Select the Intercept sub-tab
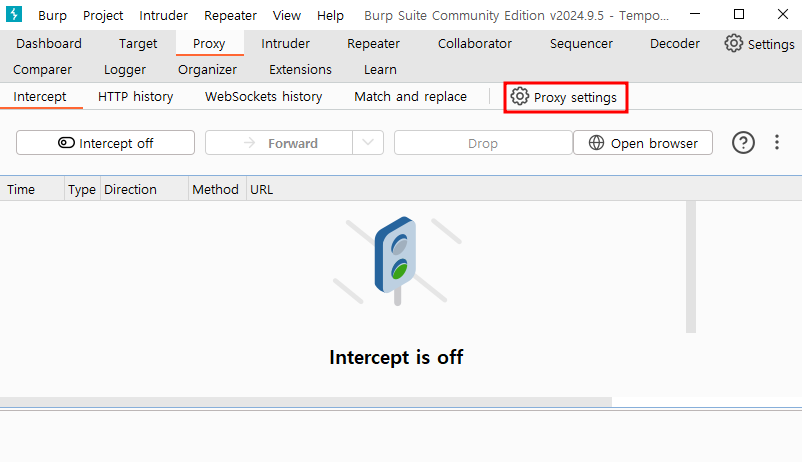 coord(40,96)
